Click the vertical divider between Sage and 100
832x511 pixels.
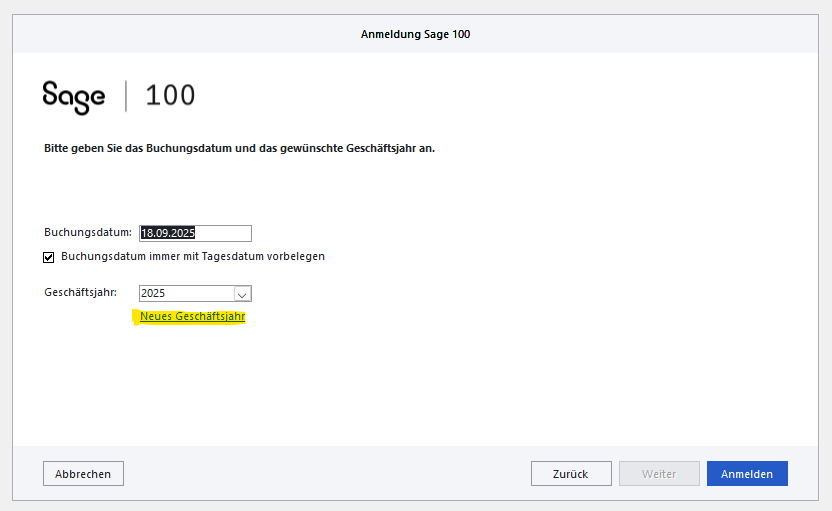click(x=126, y=96)
